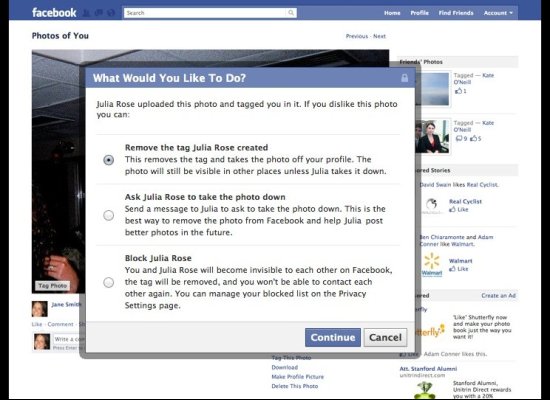Open messages icon in header
550x400 pixels.
tap(99, 13)
